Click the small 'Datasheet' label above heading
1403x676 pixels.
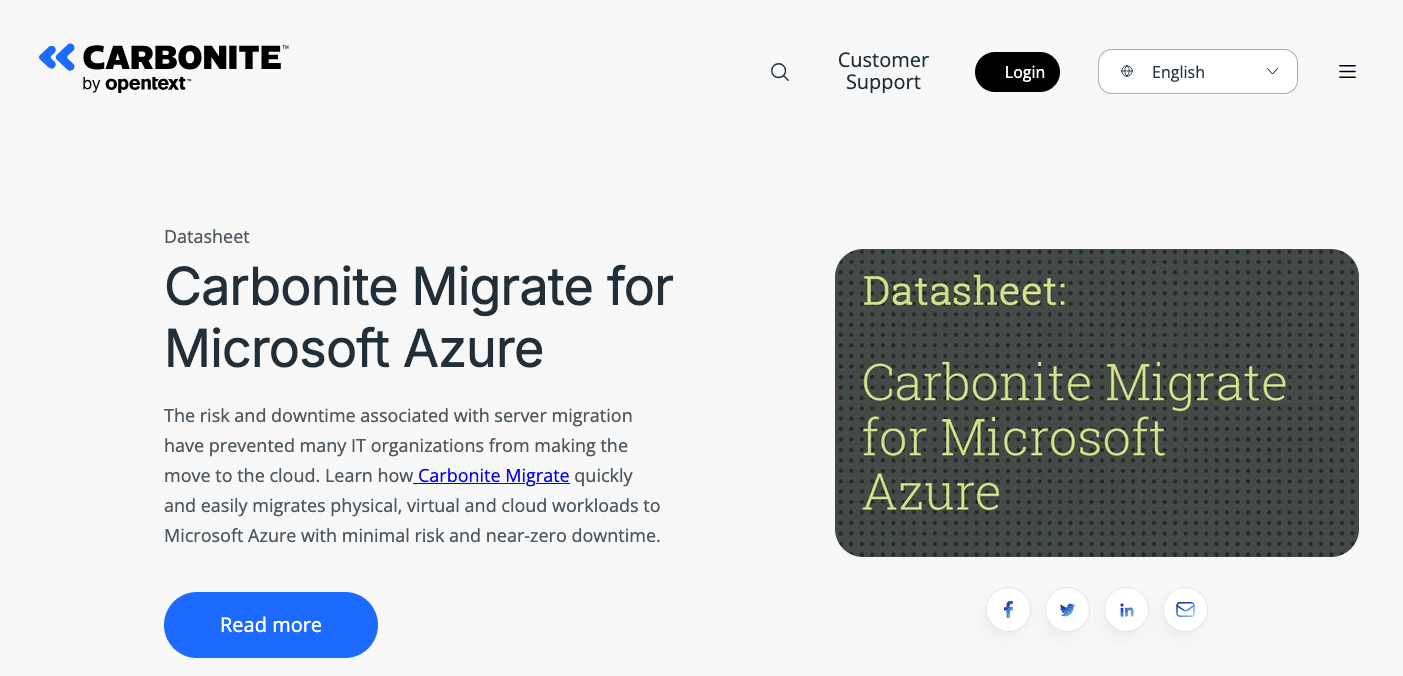click(207, 237)
